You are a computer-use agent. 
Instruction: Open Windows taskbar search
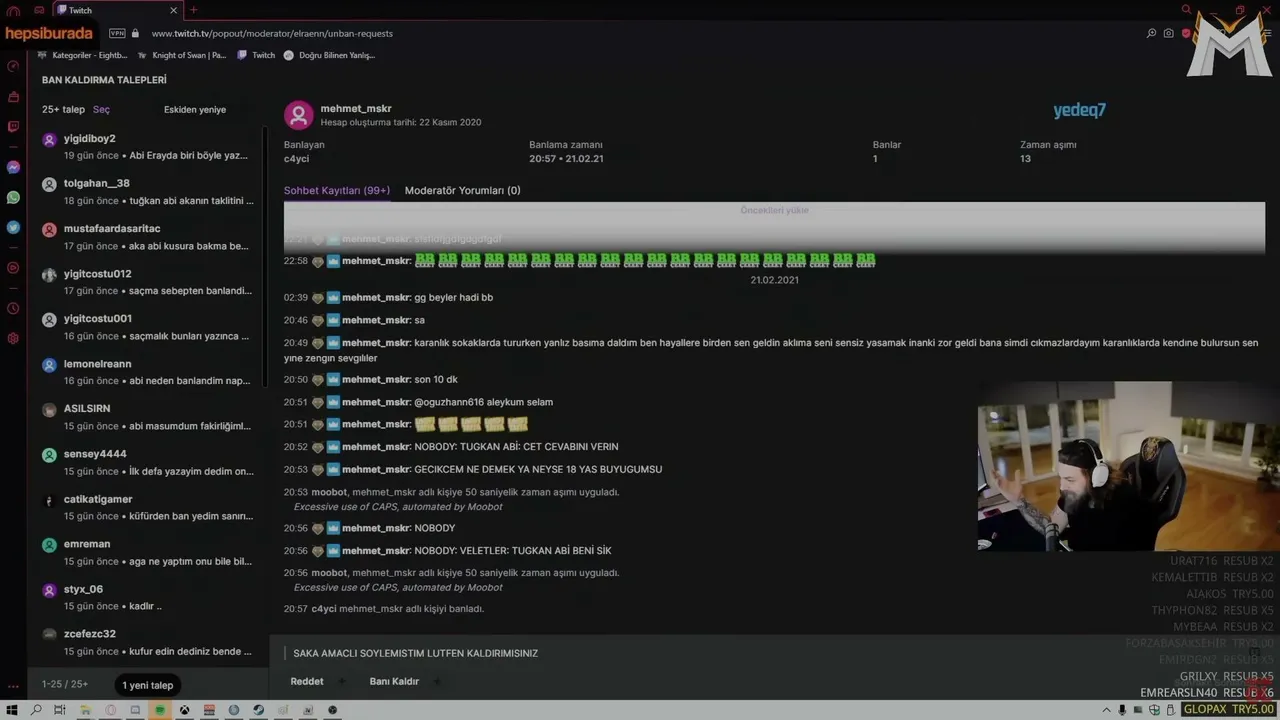37,710
